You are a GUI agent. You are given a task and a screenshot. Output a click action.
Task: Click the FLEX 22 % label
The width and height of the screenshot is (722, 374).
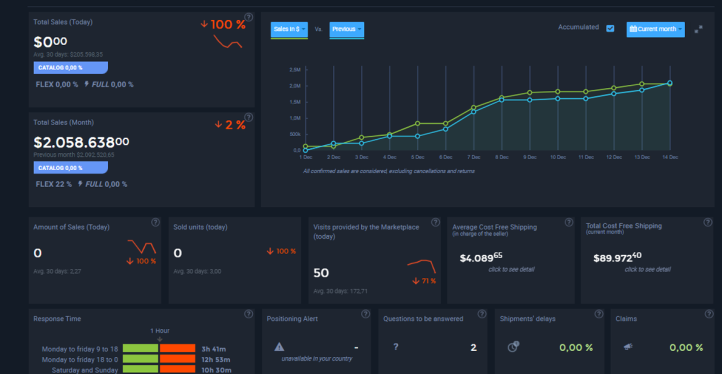point(53,184)
